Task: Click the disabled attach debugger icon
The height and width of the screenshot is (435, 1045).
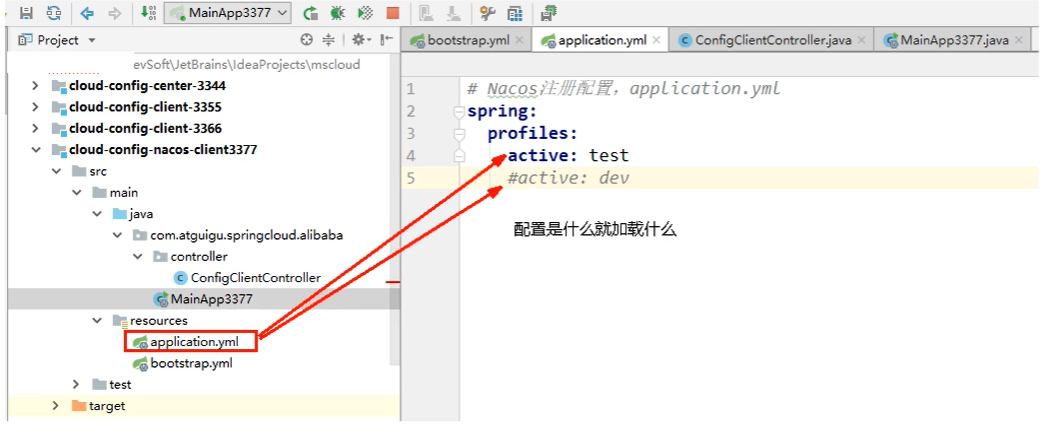Action: [x=427, y=12]
